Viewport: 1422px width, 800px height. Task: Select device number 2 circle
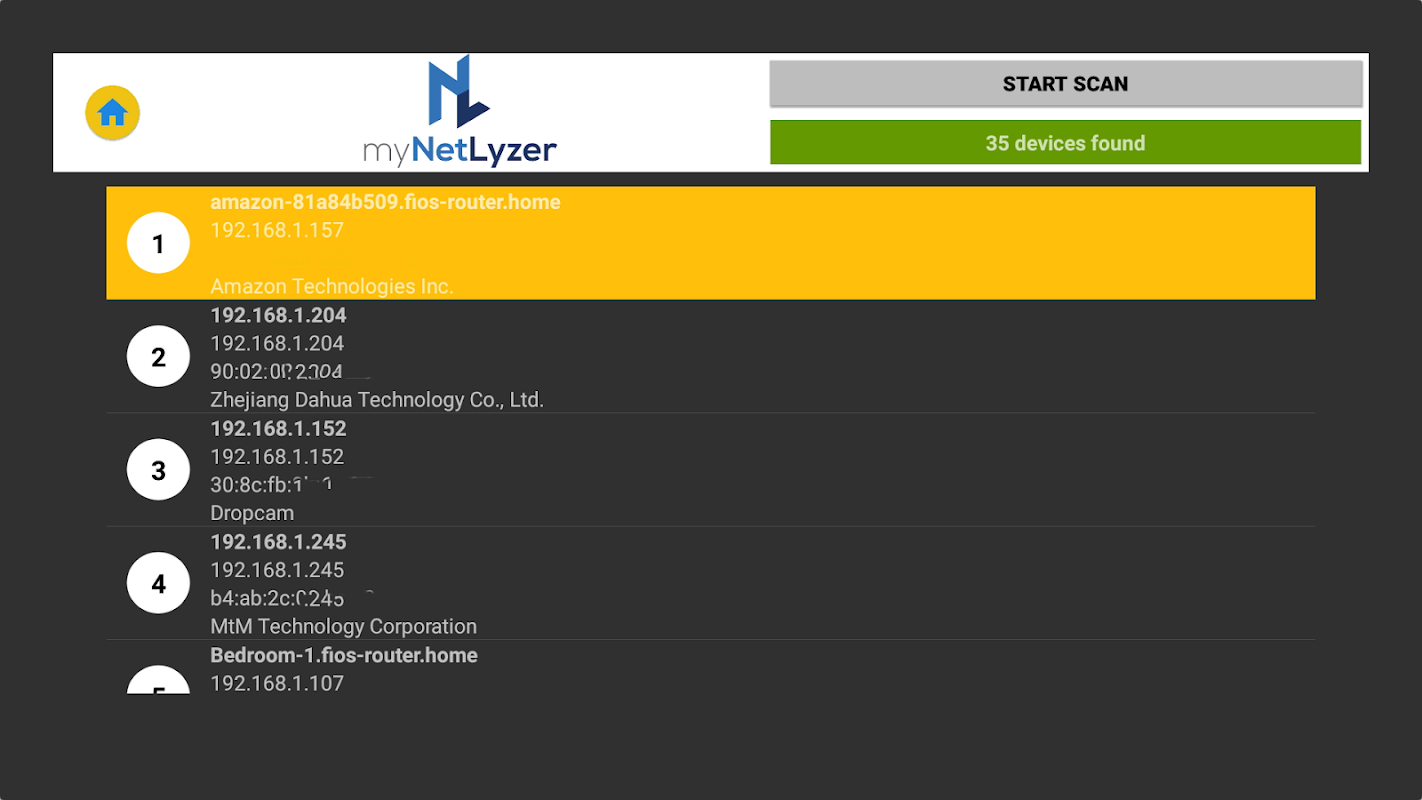coord(158,356)
